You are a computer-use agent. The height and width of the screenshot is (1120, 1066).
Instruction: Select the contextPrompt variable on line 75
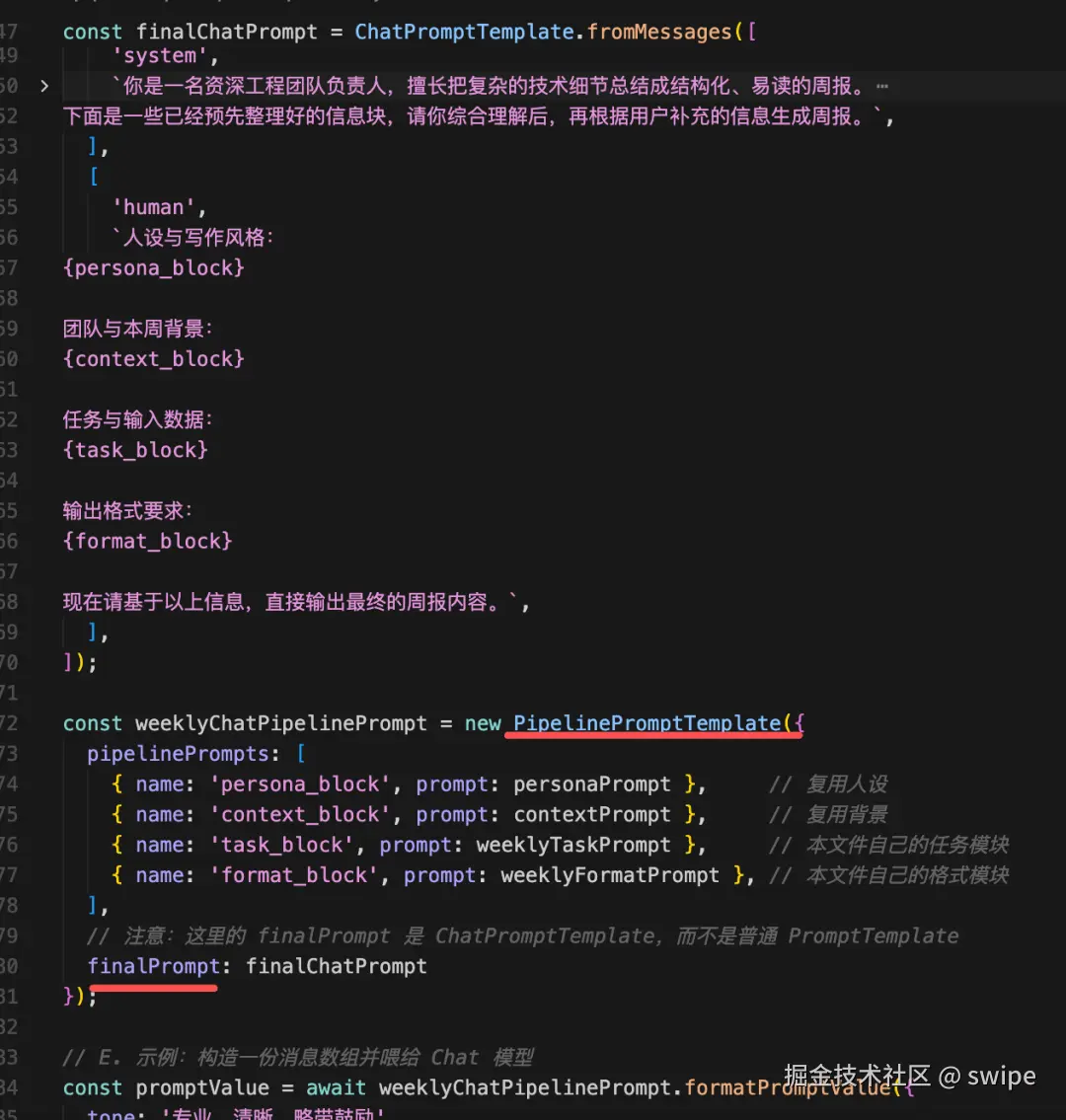point(592,814)
